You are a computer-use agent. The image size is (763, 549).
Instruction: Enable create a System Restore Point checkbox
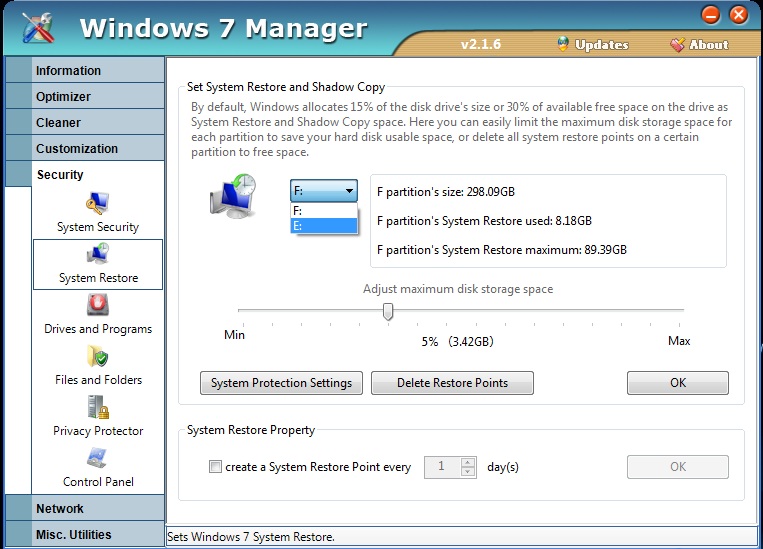coord(215,466)
